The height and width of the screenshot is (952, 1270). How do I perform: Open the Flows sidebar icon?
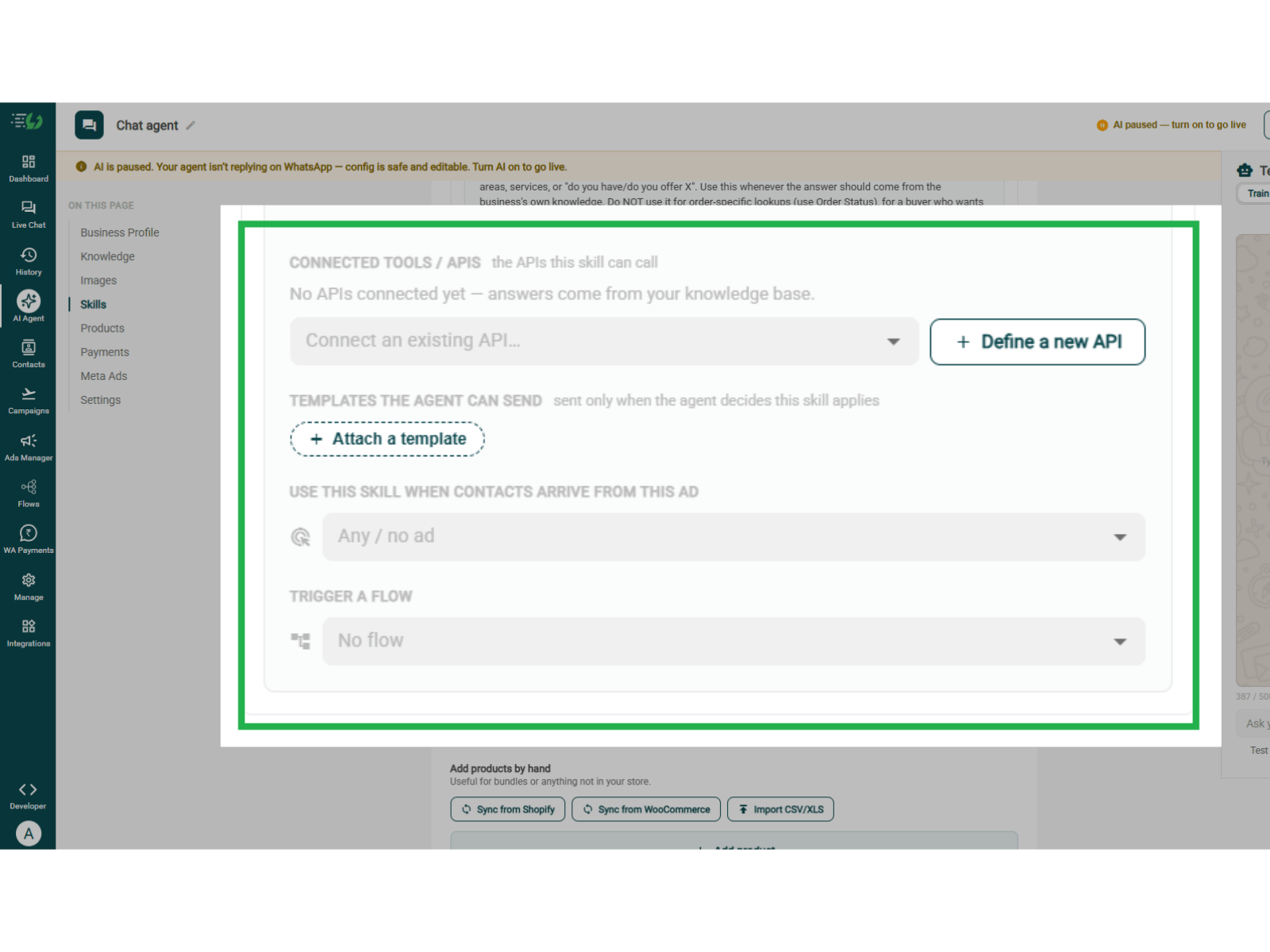[x=29, y=486]
